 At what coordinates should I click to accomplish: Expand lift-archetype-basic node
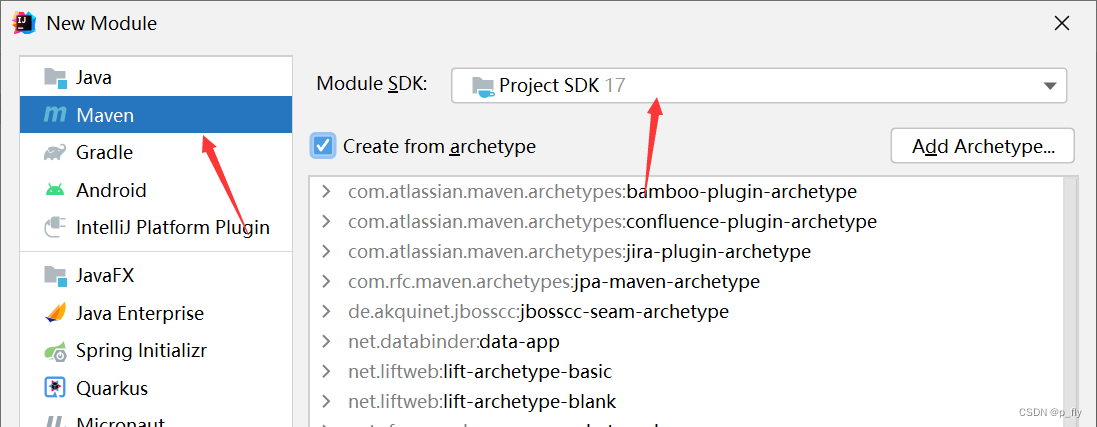click(325, 372)
